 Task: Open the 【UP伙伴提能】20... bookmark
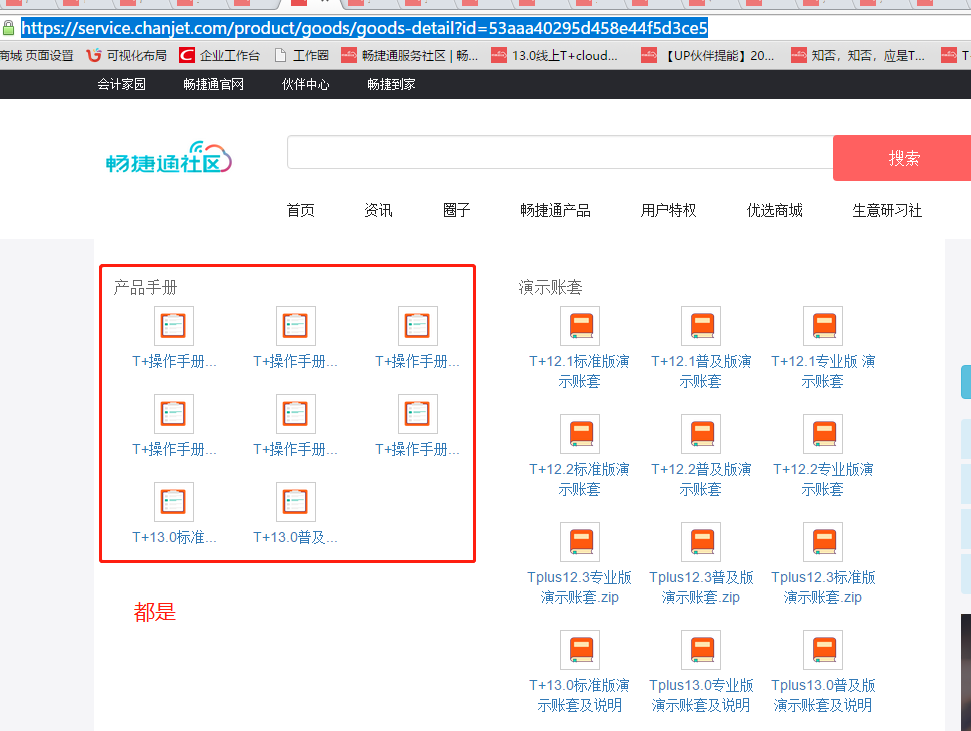(x=708, y=56)
